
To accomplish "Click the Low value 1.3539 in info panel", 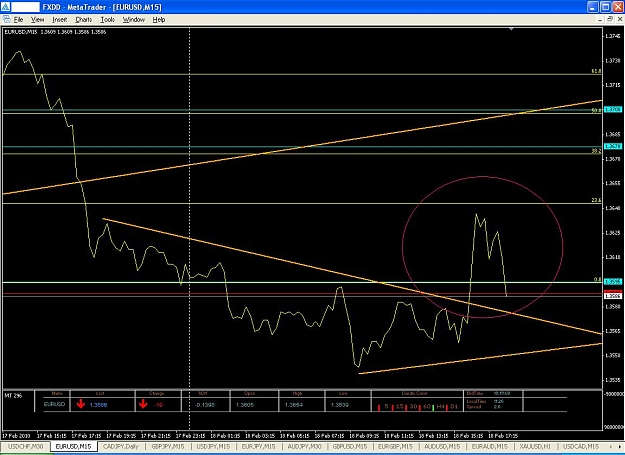I will coord(340,405).
